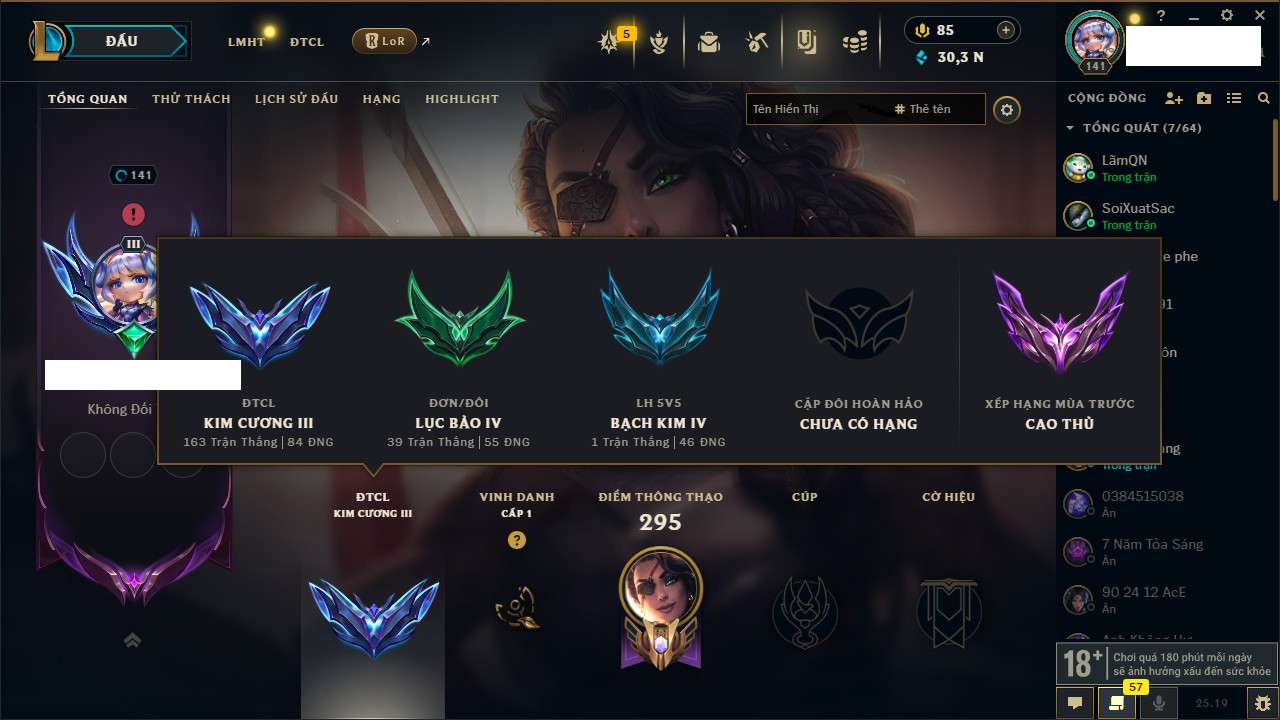Click the add friend icon
This screenshot has width=1280, height=720.
pyautogui.click(x=1174, y=98)
